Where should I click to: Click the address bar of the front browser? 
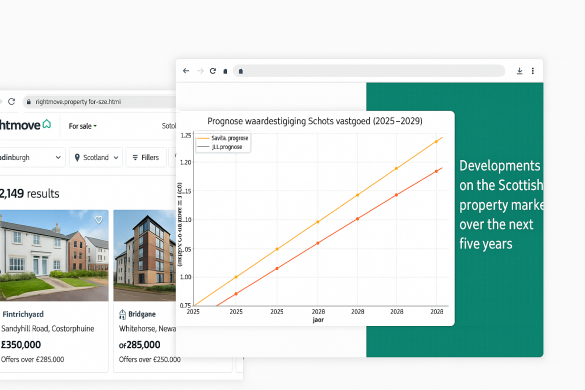[369, 71]
